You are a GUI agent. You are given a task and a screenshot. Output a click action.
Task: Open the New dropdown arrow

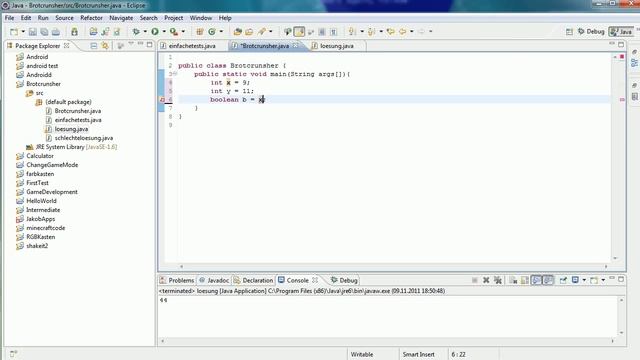(x=23, y=31)
